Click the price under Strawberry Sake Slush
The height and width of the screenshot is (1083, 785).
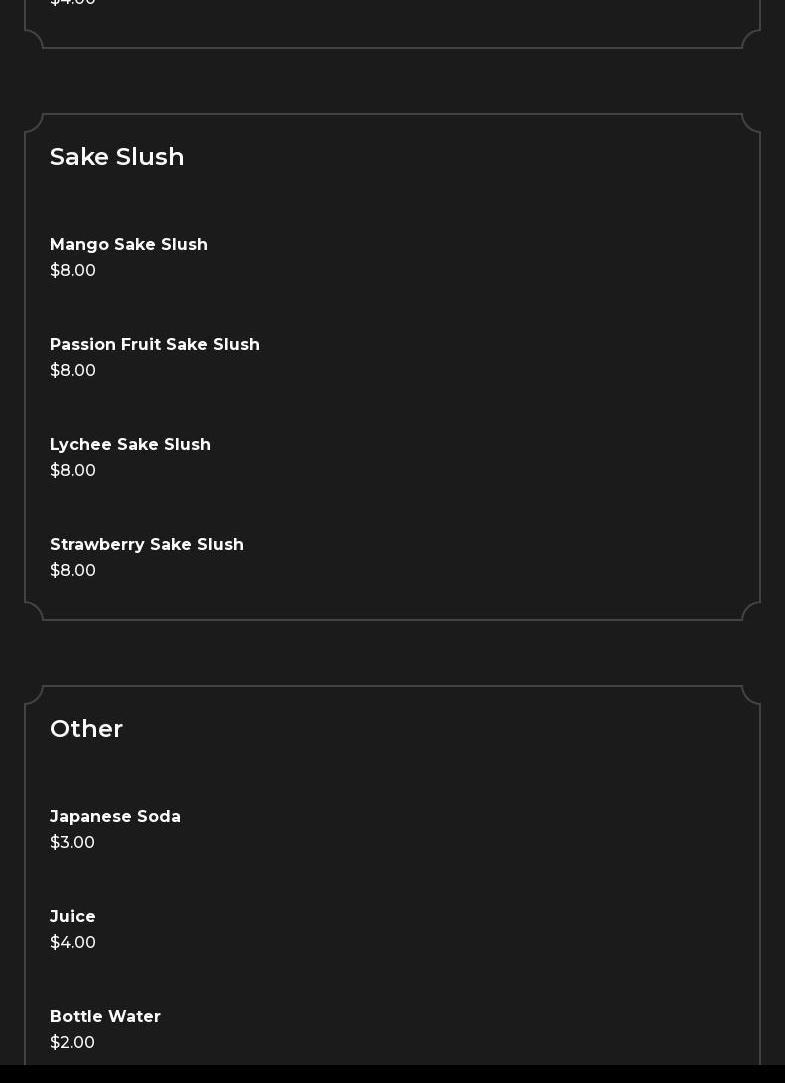pos(72,571)
